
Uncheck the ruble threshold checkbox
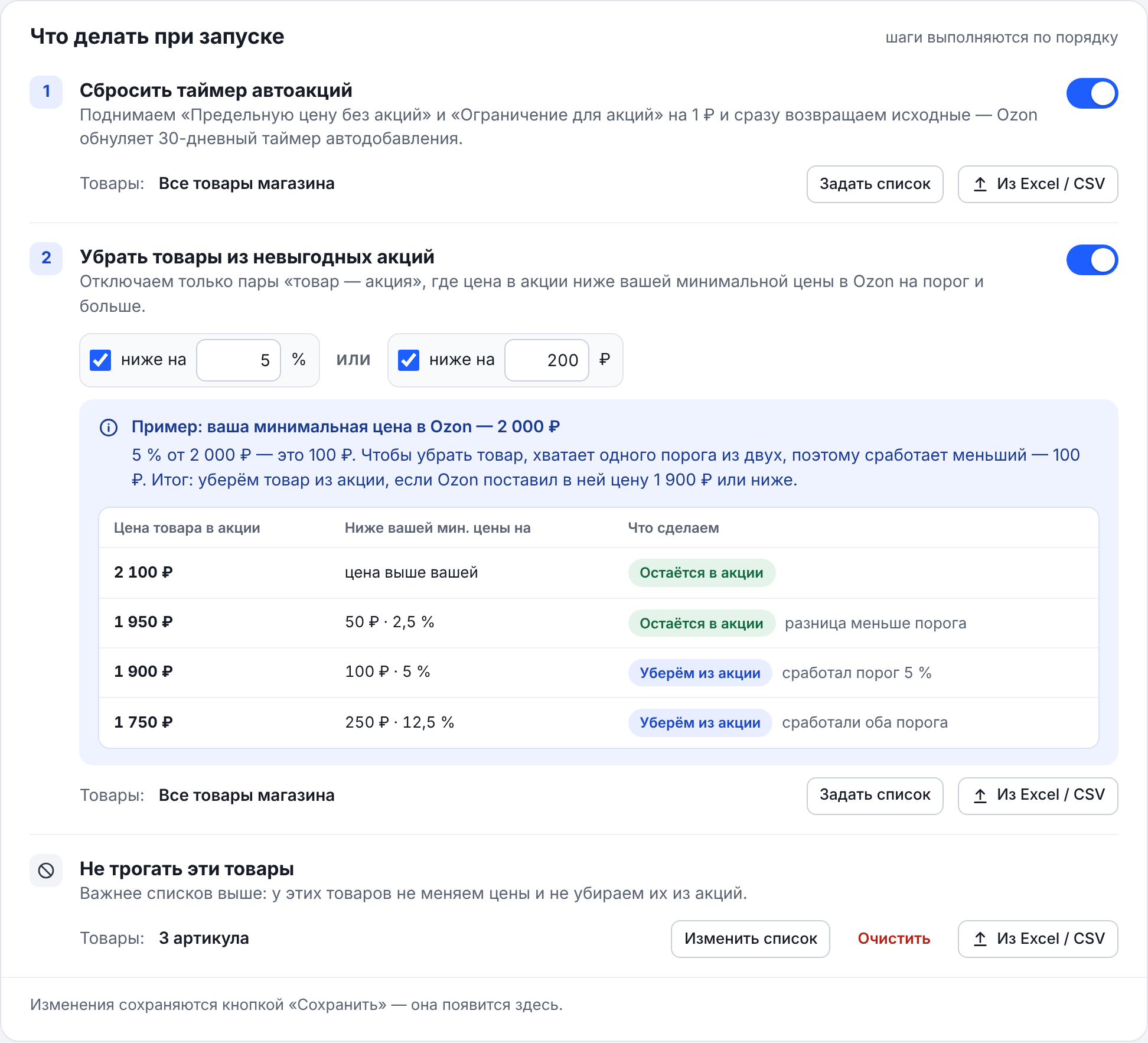(409, 360)
